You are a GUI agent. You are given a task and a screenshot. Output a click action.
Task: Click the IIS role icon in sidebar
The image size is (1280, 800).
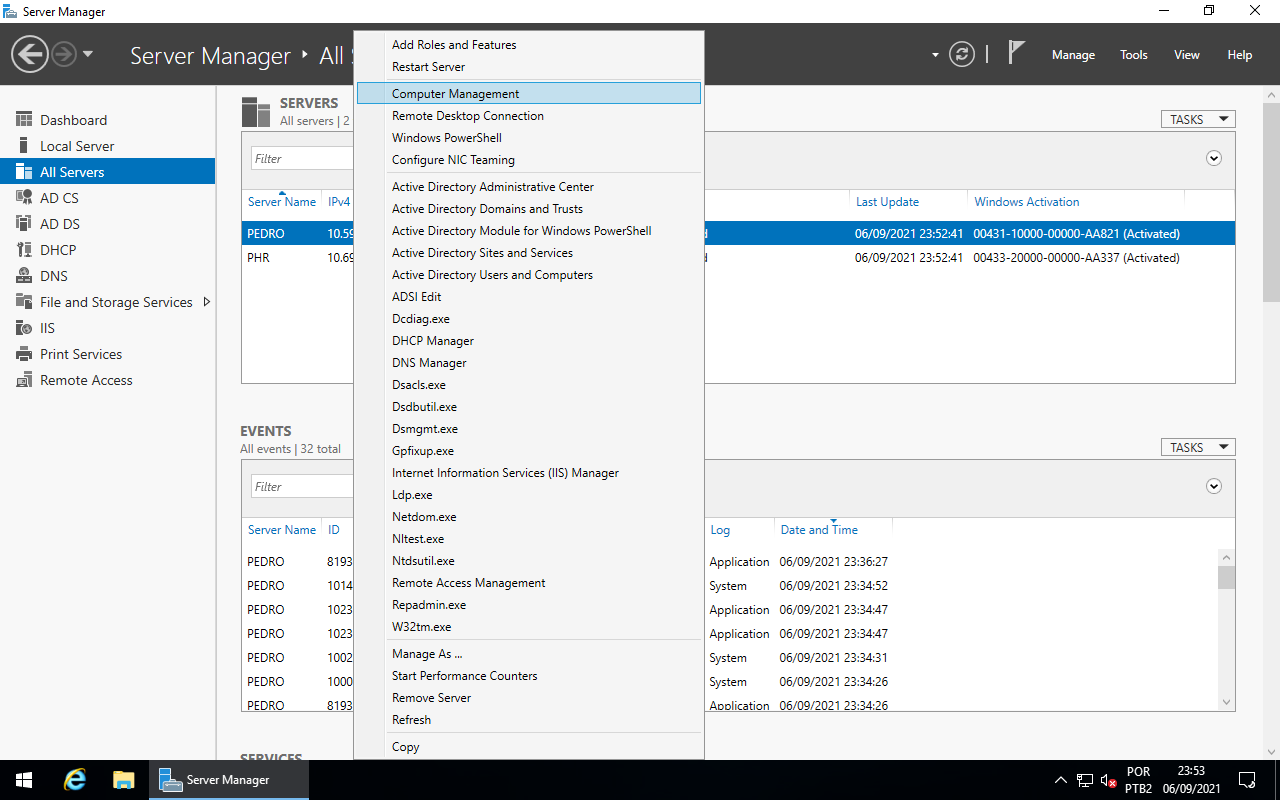click(x=24, y=328)
